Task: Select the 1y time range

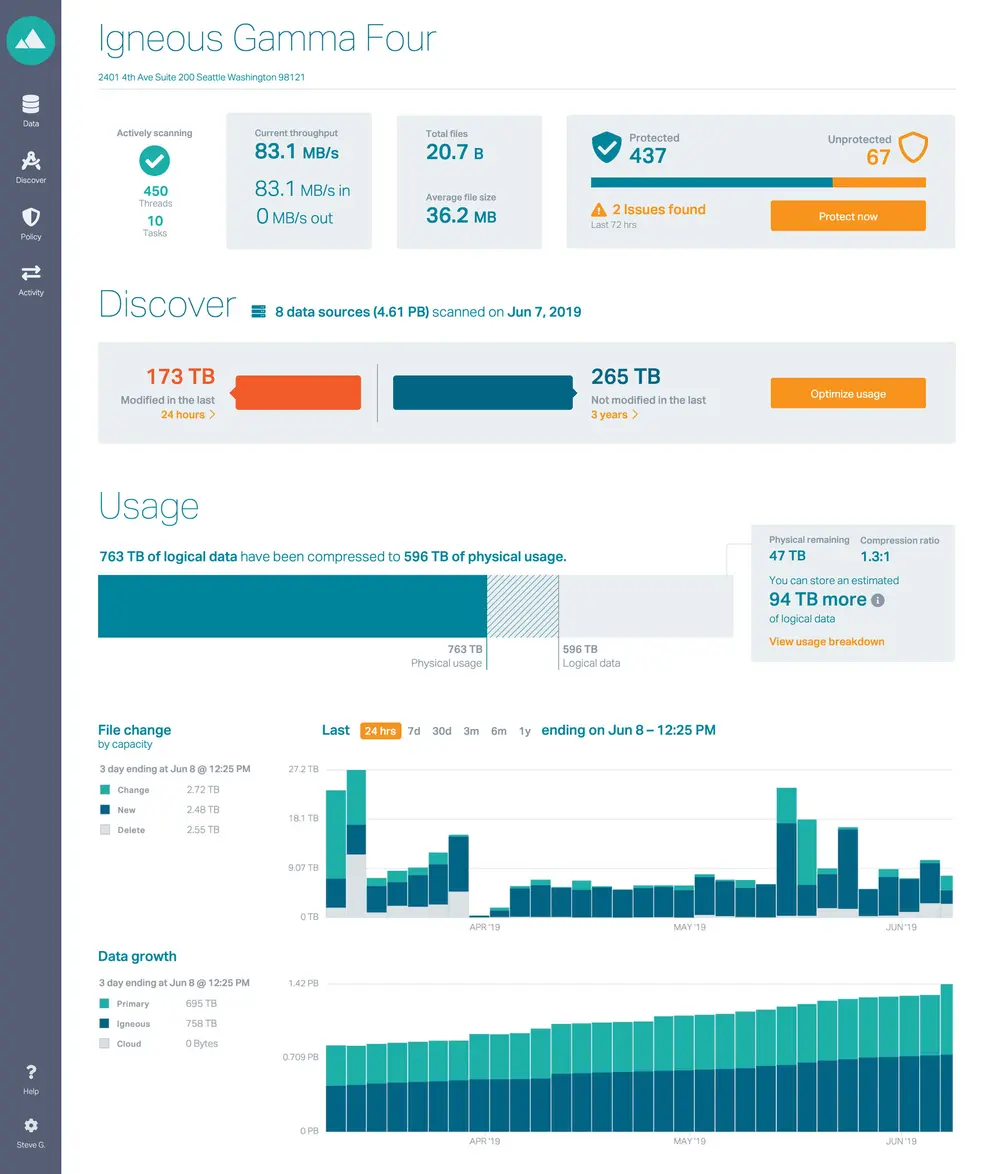Action: tap(525, 731)
